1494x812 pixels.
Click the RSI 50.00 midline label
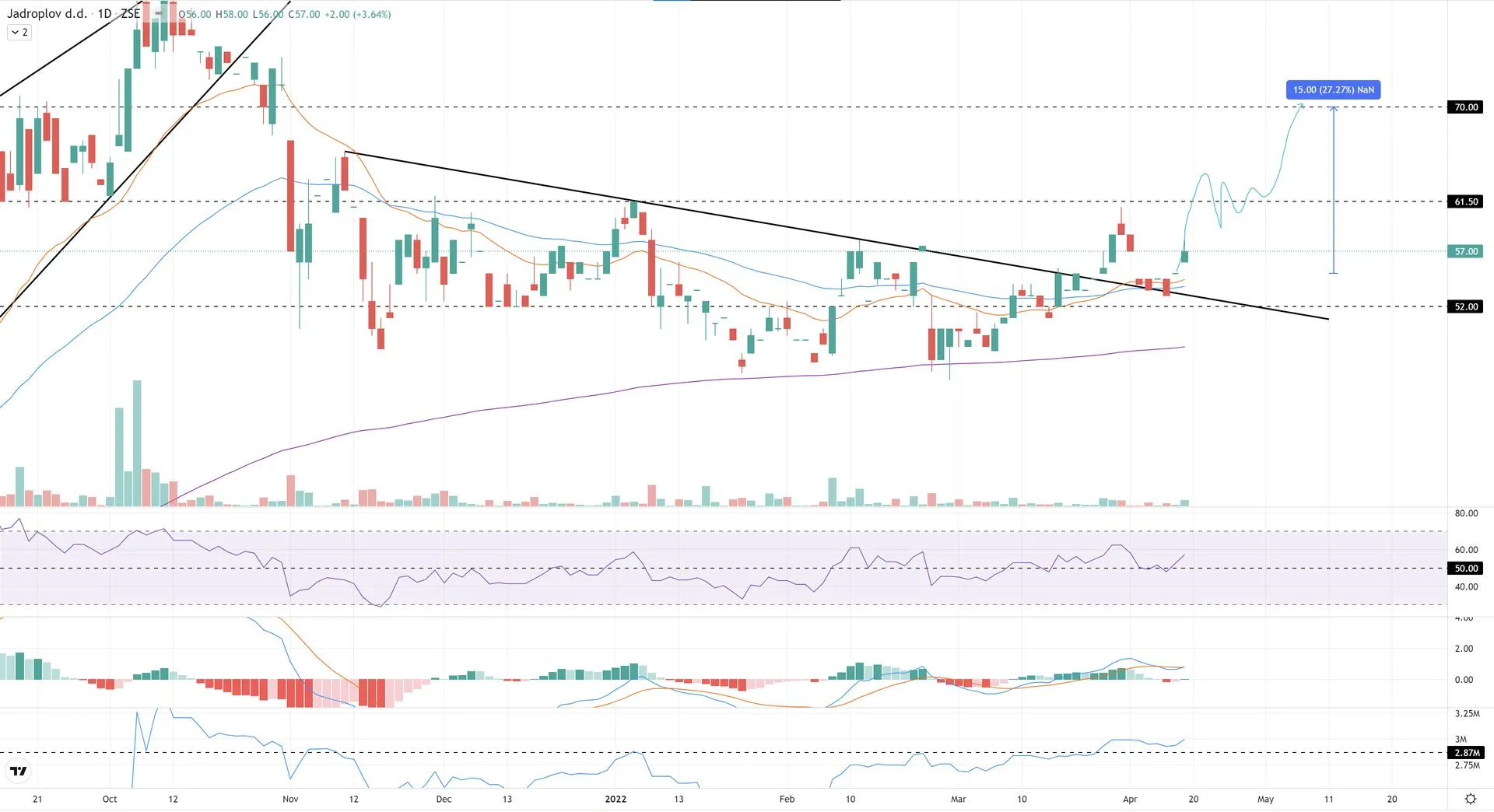(x=1465, y=569)
